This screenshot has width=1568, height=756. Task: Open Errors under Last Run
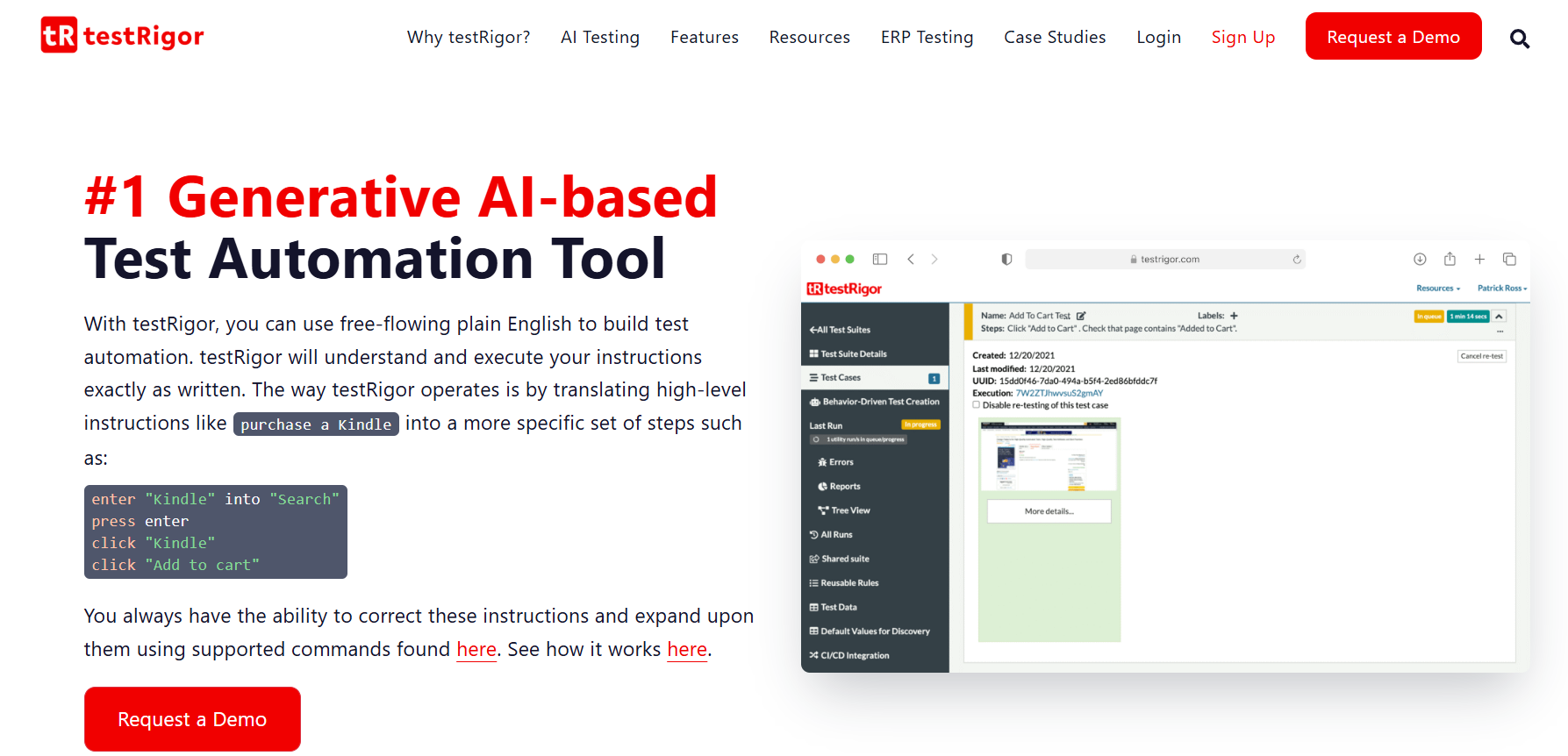(x=835, y=461)
